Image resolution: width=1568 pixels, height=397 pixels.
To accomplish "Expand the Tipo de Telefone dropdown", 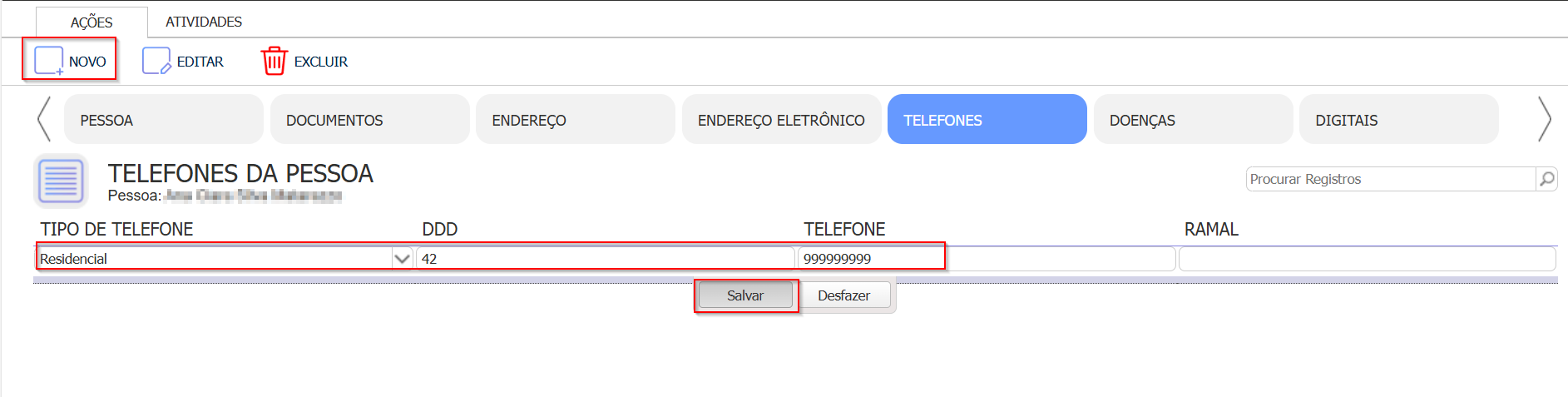I will 402,259.
